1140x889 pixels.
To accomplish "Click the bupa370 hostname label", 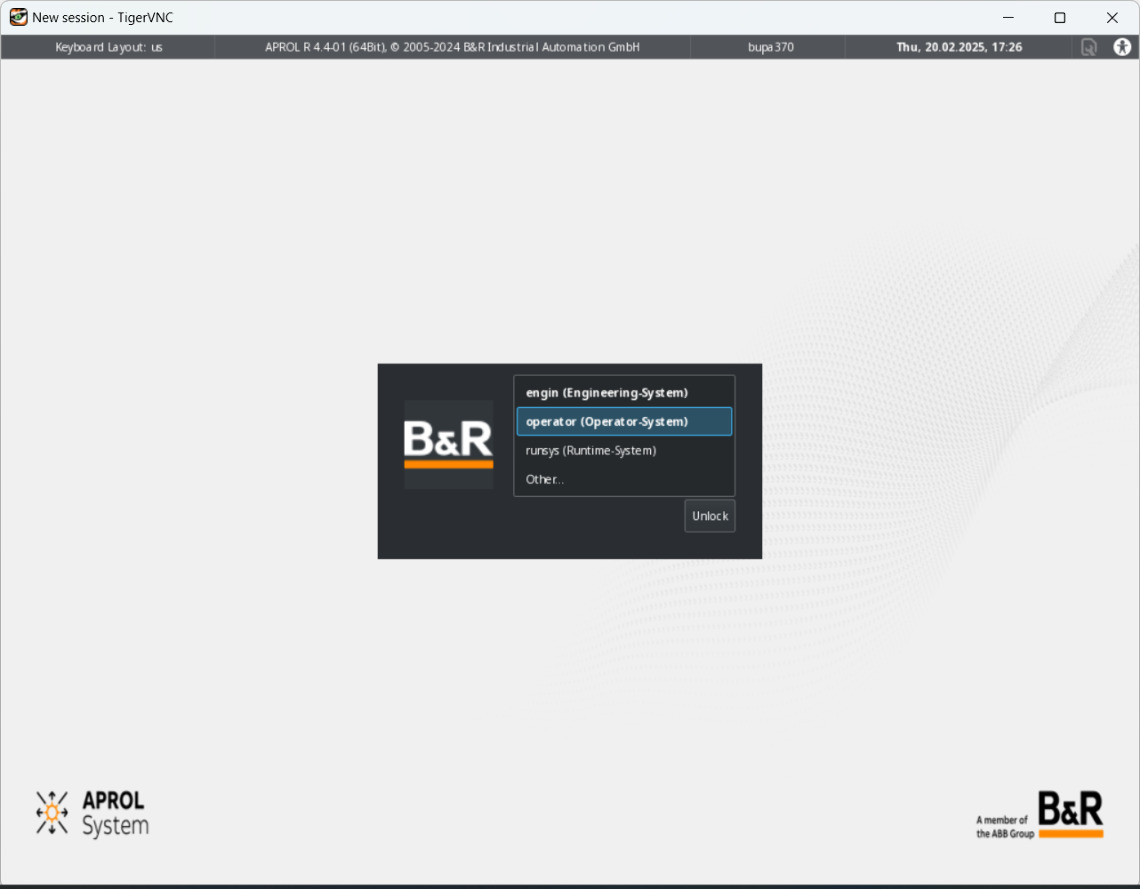I will (770, 47).
